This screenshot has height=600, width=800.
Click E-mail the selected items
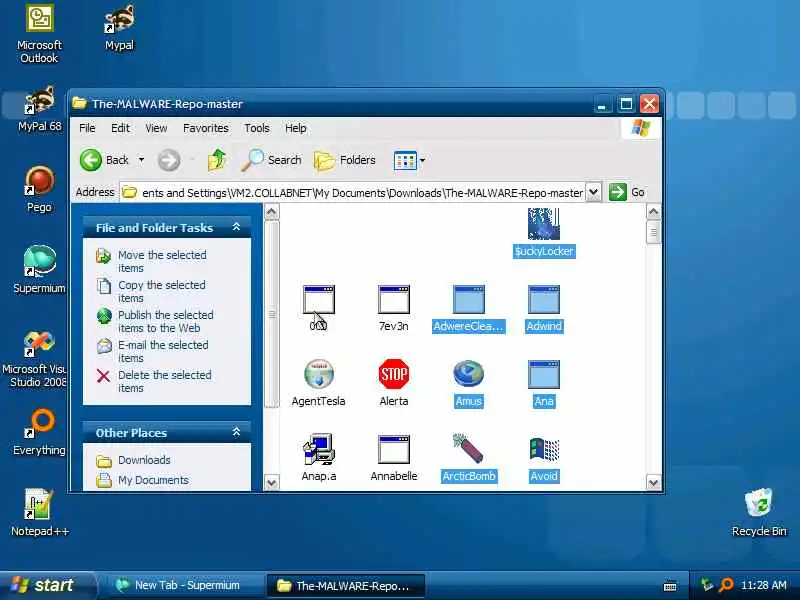coord(152,352)
